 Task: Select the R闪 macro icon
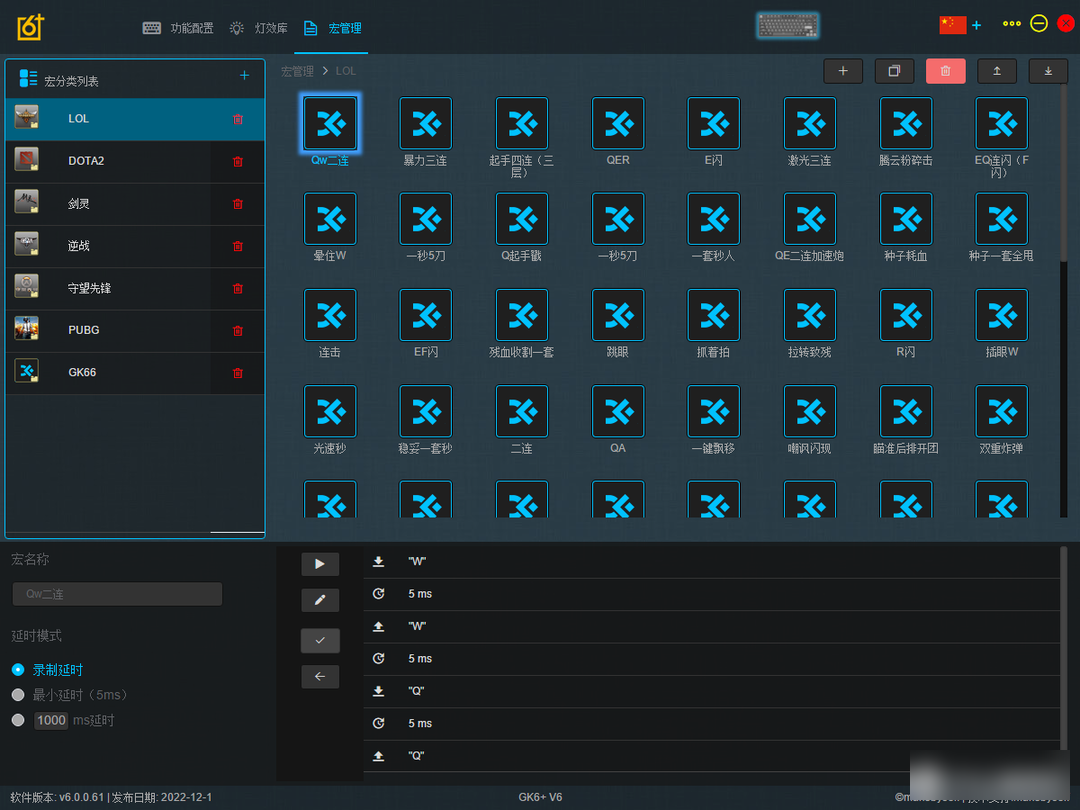tap(906, 315)
